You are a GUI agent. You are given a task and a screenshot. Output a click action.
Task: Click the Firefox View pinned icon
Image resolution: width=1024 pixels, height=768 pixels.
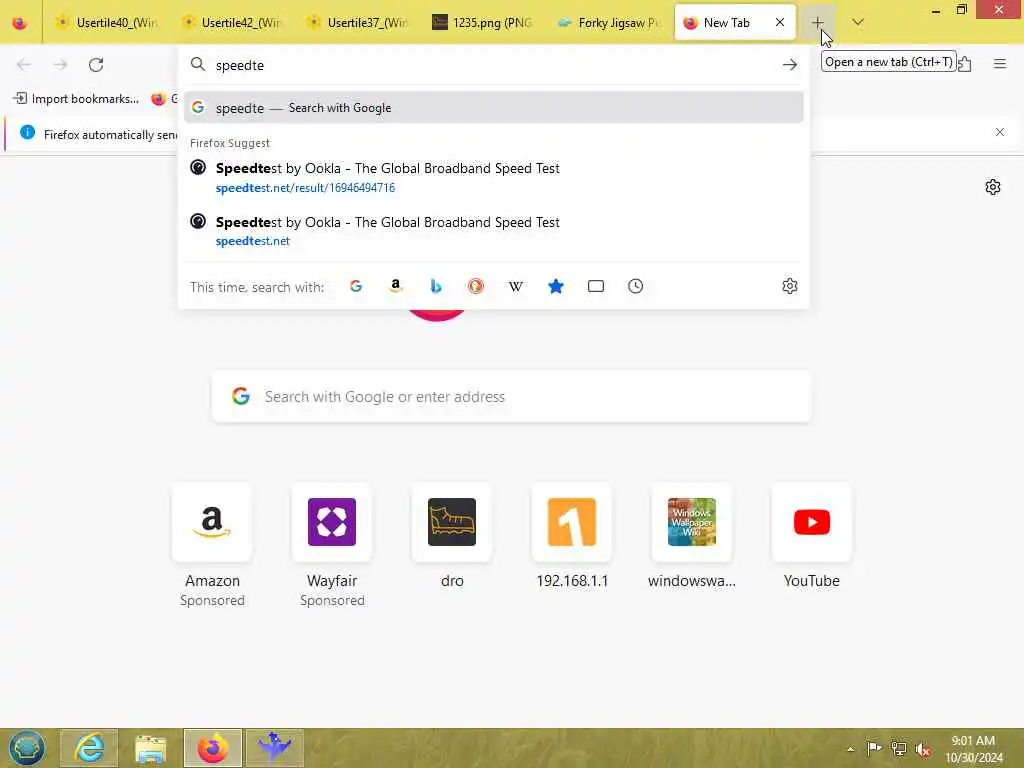pos(20,23)
